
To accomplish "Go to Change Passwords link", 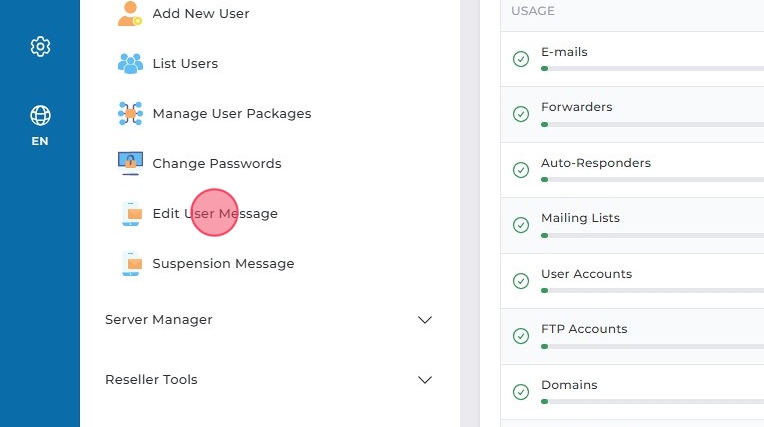I will (x=217, y=164).
